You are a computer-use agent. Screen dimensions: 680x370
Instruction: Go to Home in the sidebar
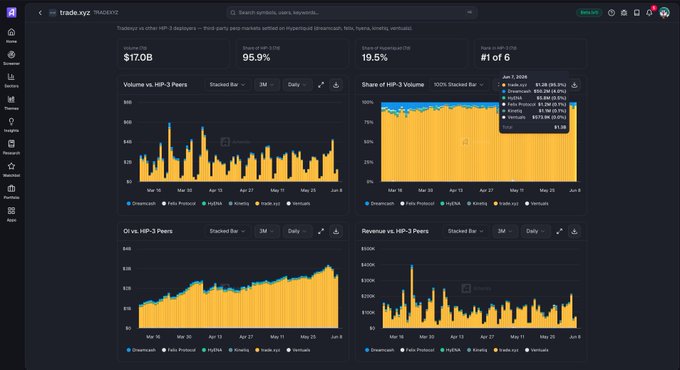(x=11, y=35)
